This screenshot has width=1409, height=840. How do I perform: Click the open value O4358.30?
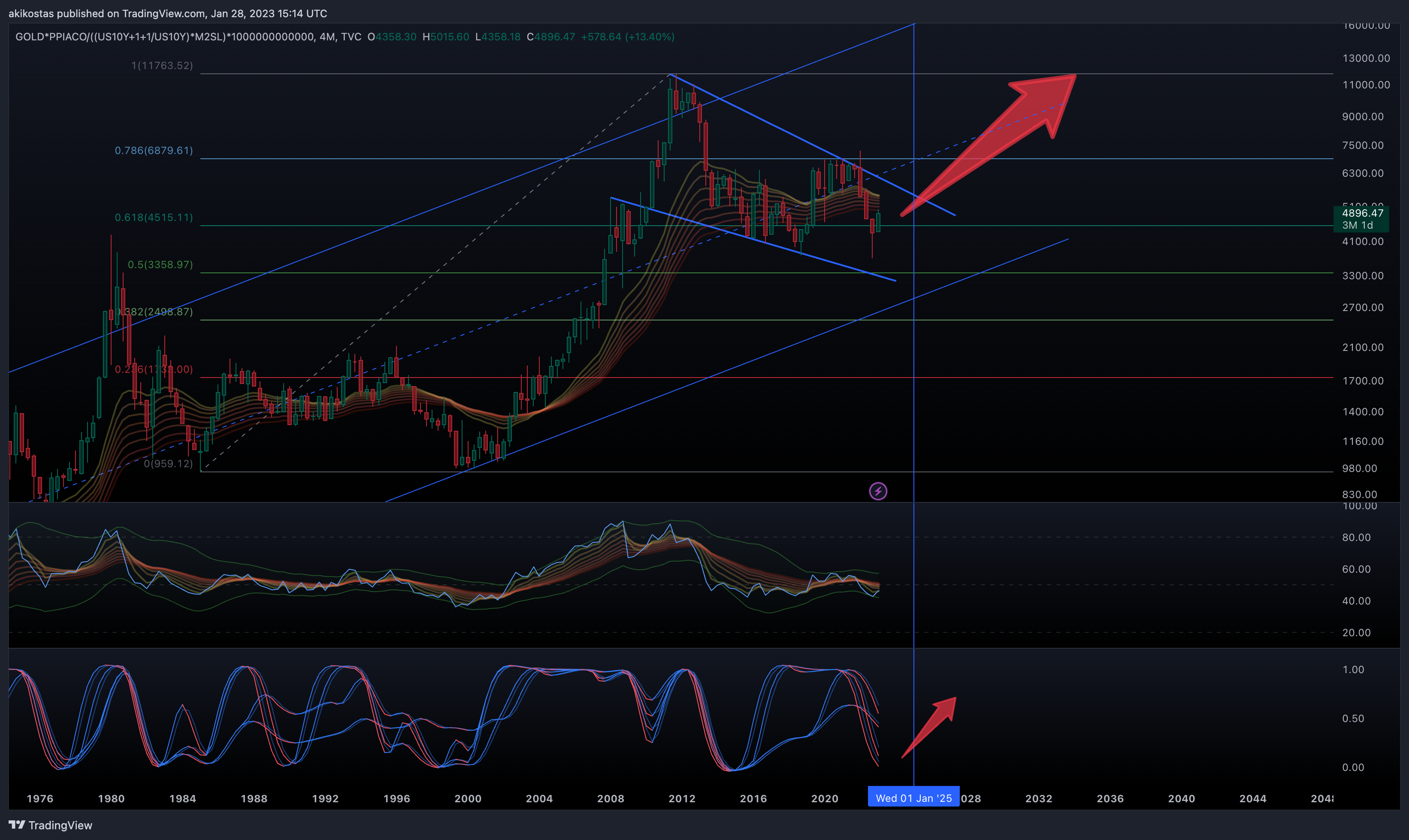click(392, 37)
